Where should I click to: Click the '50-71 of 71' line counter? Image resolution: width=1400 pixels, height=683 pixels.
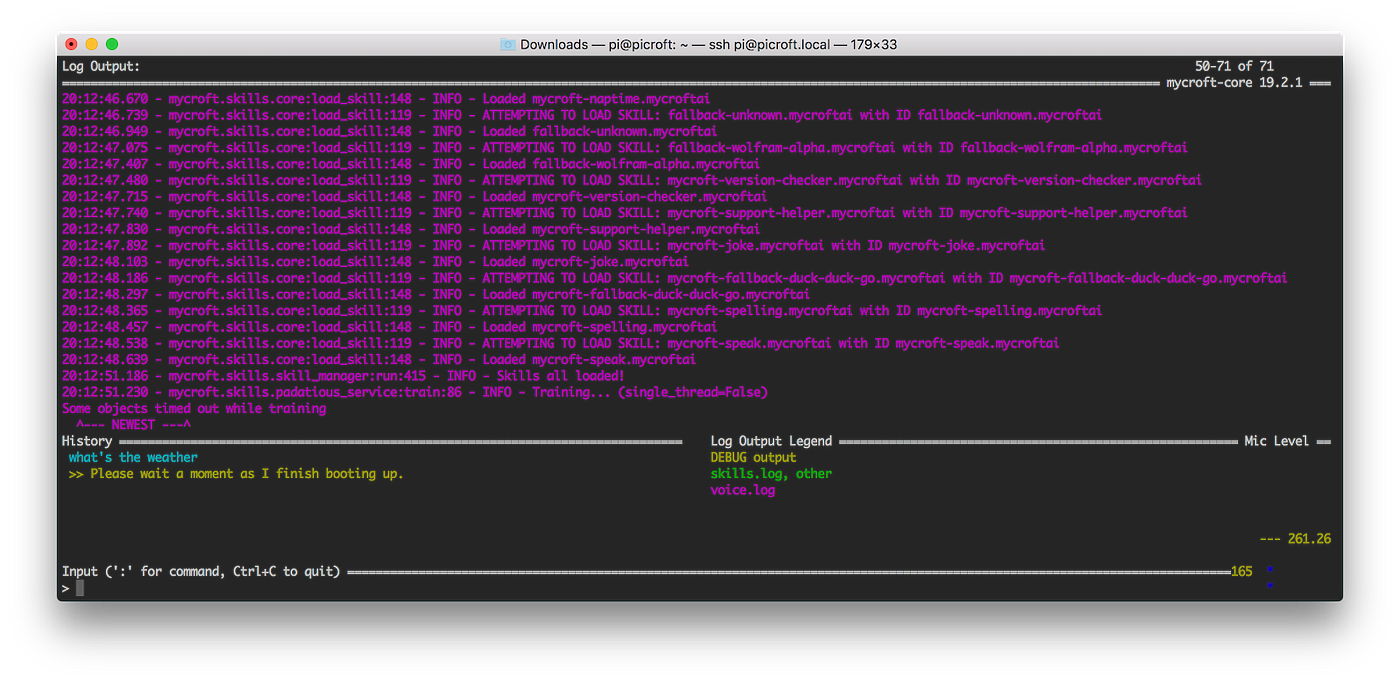(x=1235, y=66)
